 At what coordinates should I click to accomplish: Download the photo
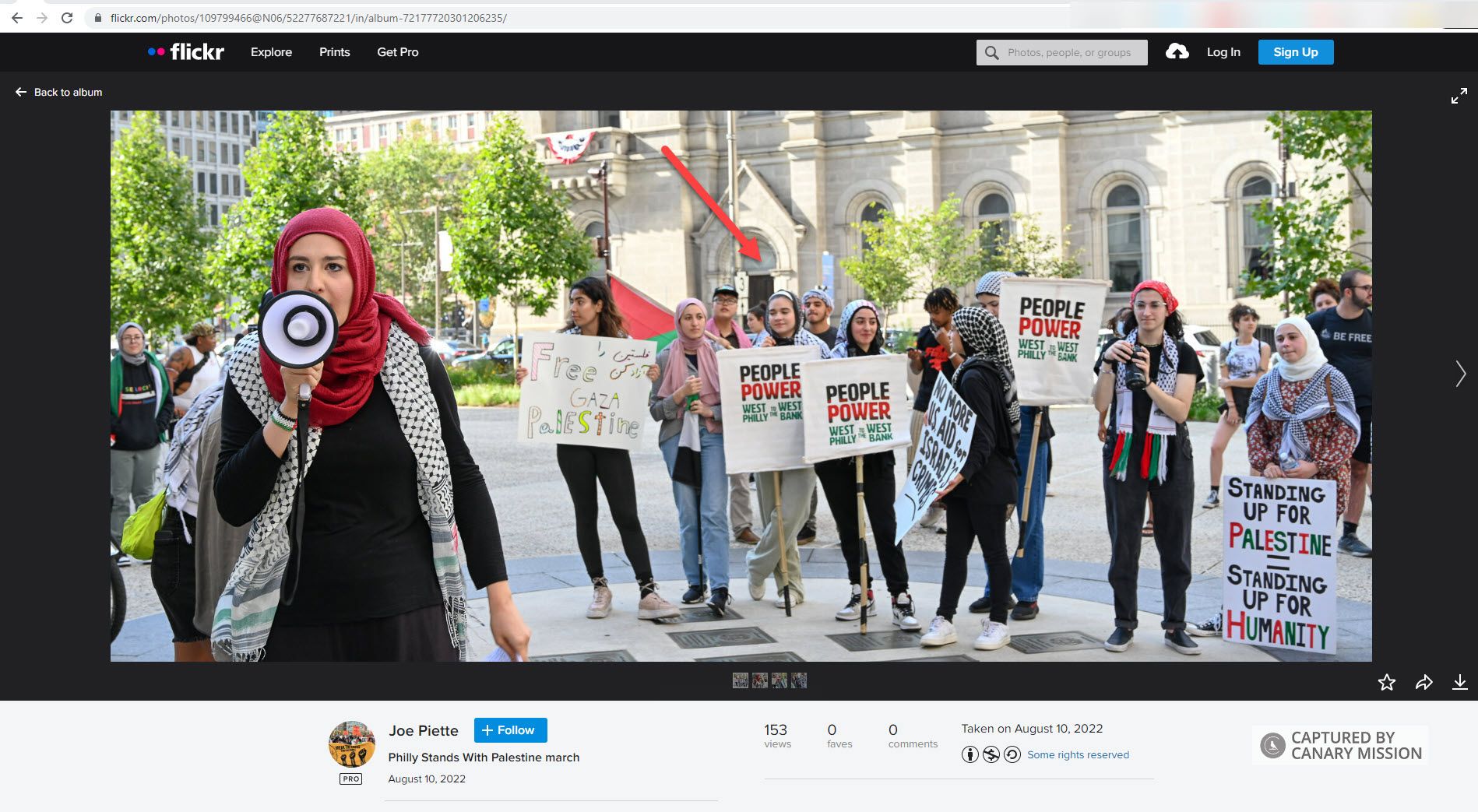coord(1459,683)
